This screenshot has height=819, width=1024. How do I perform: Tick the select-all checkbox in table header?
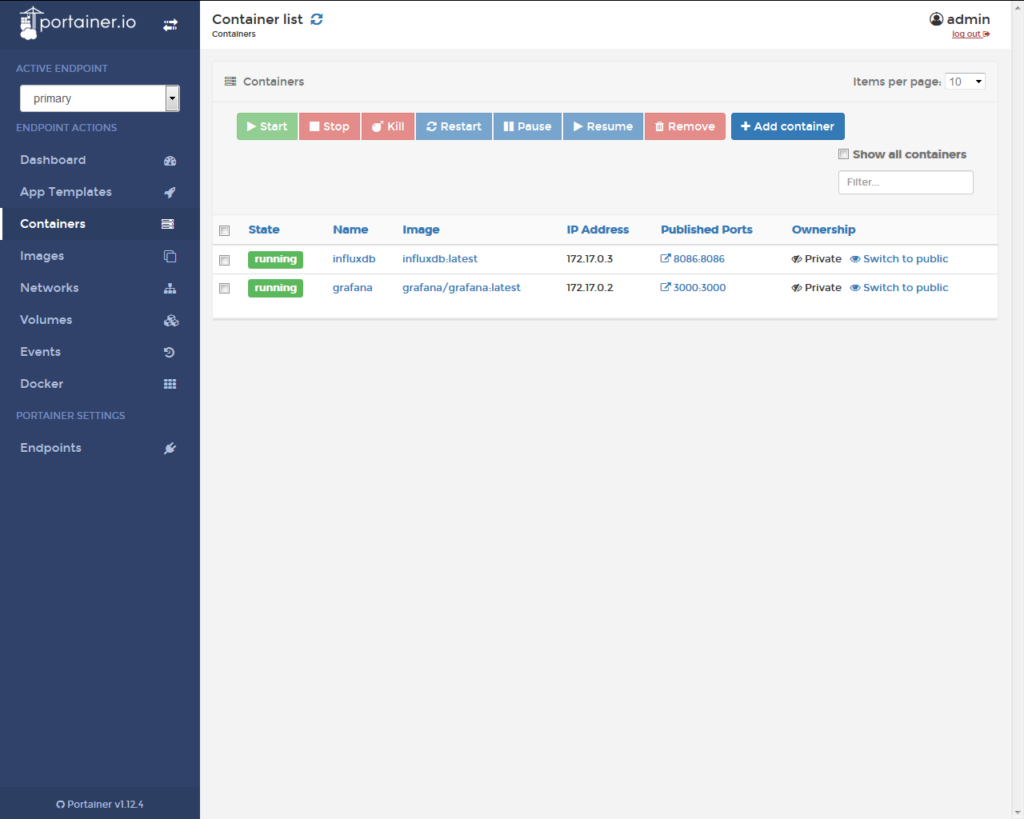pos(225,230)
